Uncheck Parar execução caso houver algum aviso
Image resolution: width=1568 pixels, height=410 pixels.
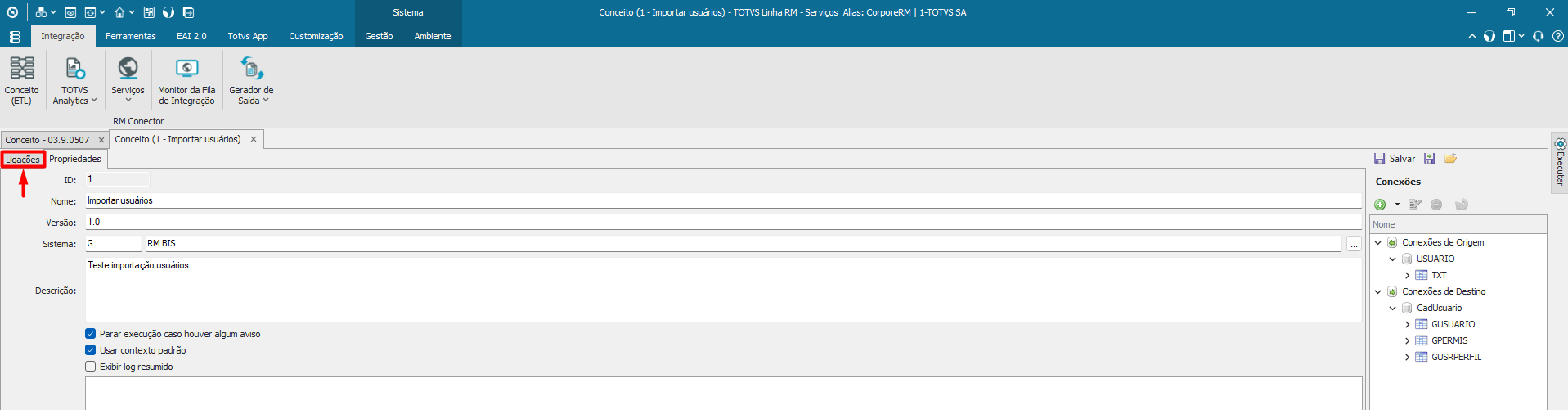point(91,334)
